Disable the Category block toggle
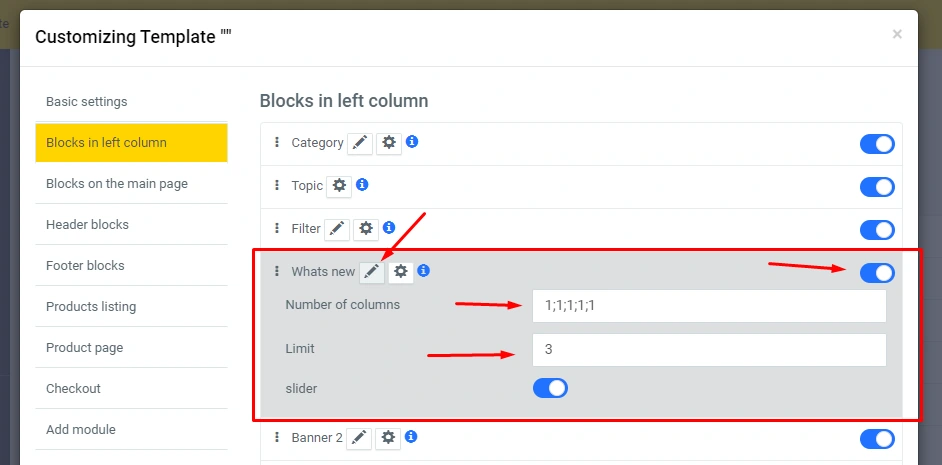The image size is (942, 465). pos(877,144)
